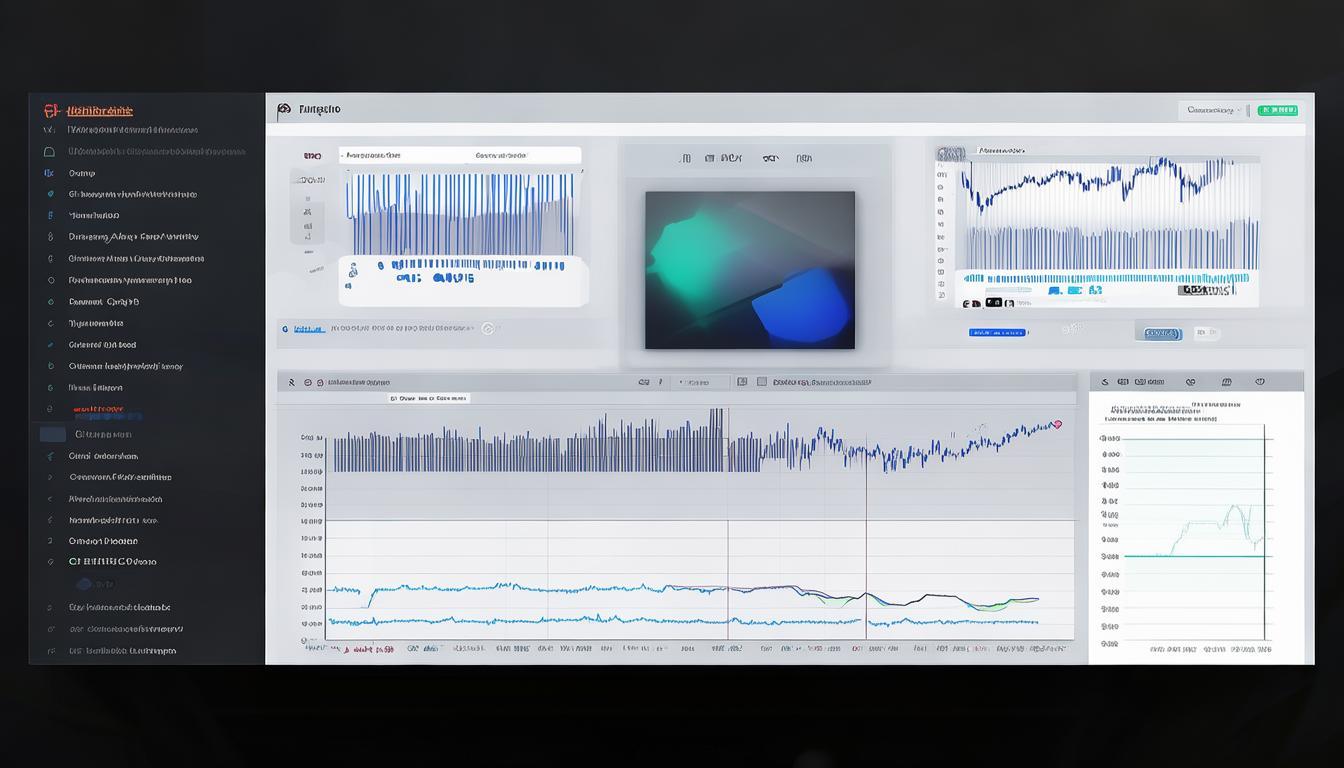Viewport: 1344px width, 768px height.
Task: Open the dropdown beside the green button
Action: 1212,110
